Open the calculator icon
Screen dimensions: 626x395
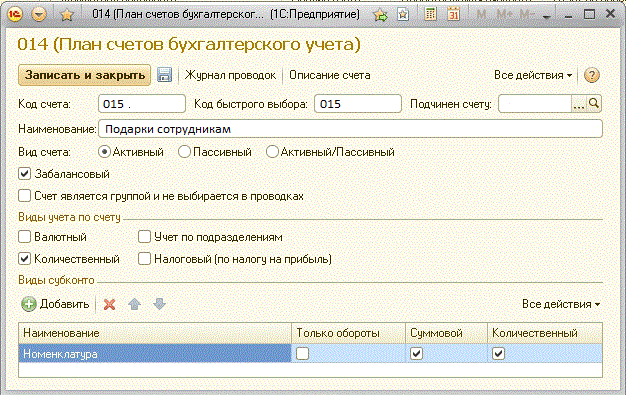pyautogui.click(x=430, y=15)
